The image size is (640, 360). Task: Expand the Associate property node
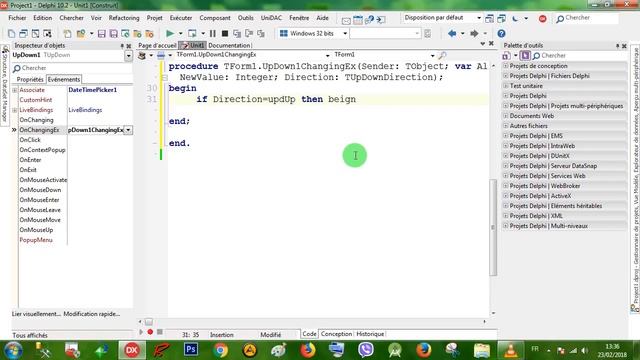(x=15, y=90)
